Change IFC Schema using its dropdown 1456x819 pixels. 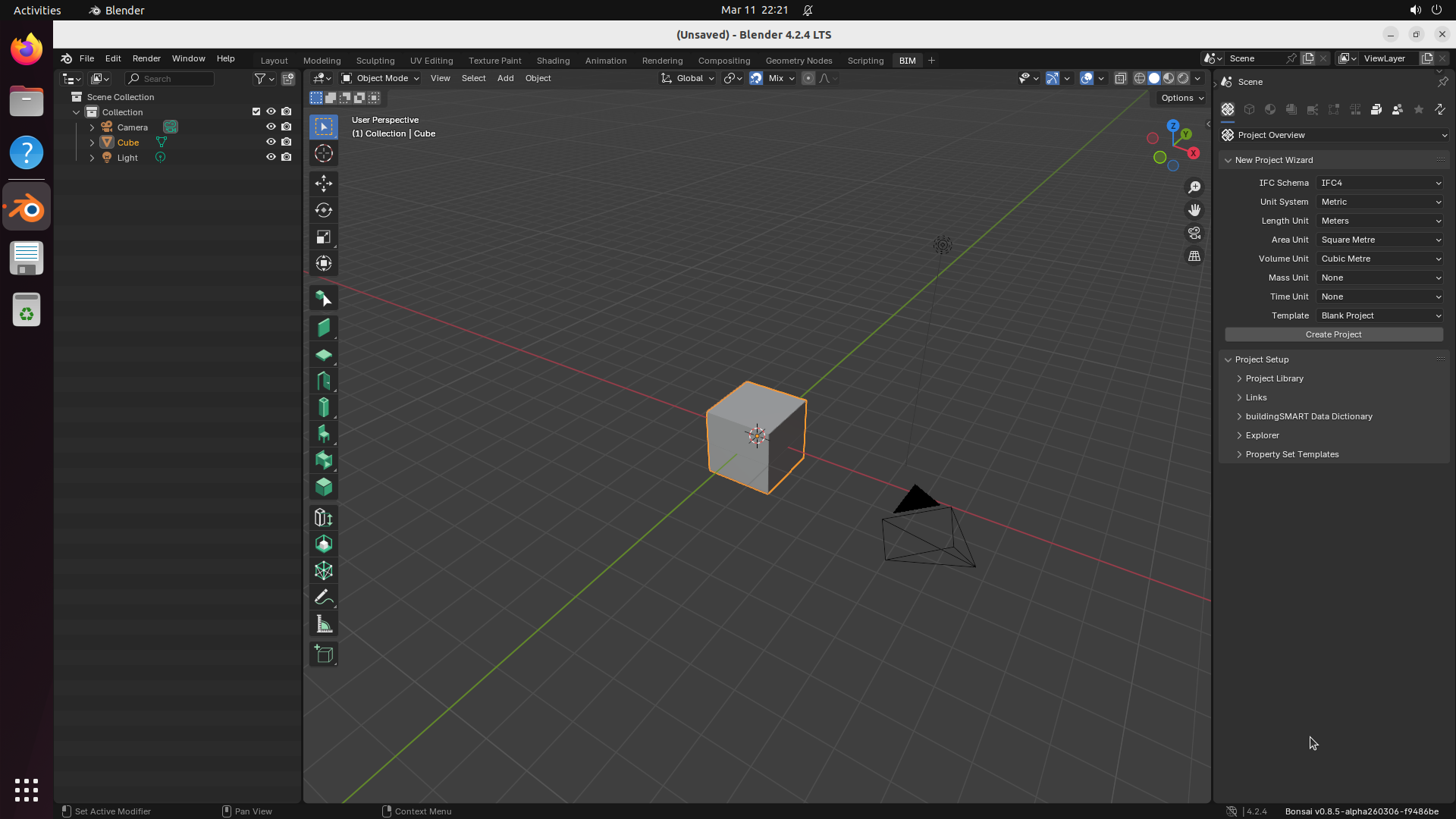[1379, 183]
